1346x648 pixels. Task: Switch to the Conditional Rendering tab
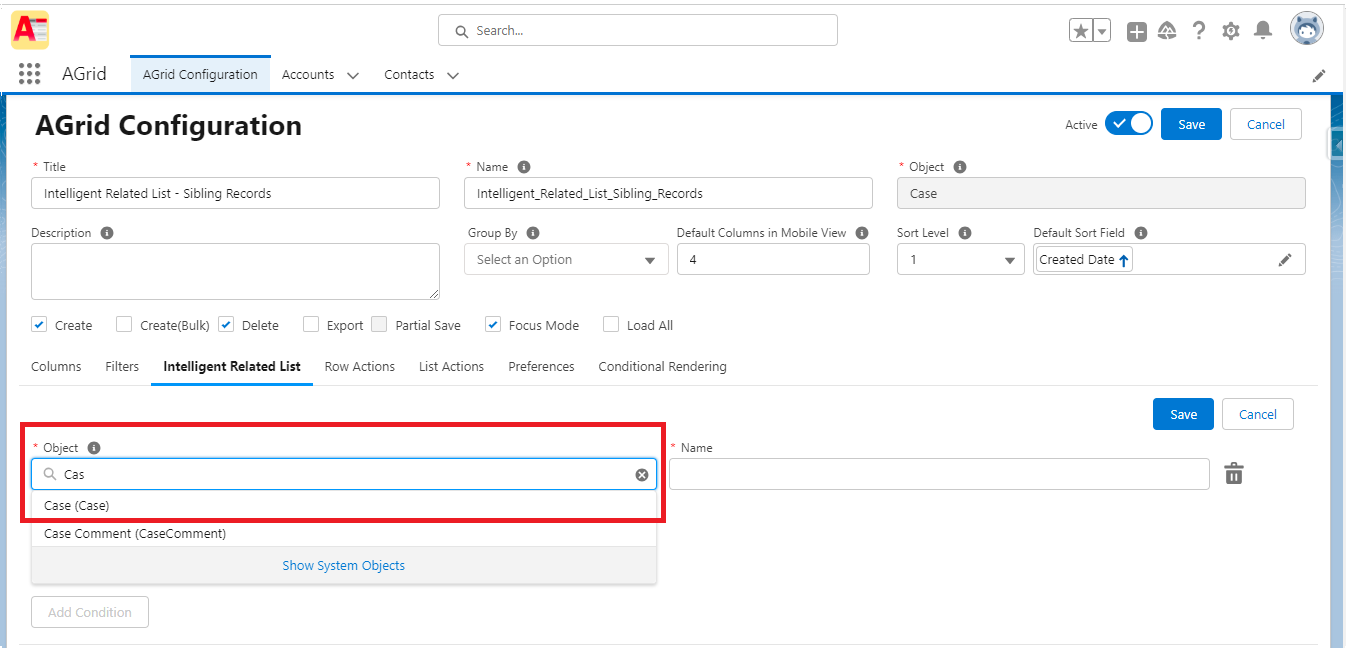pos(662,367)
